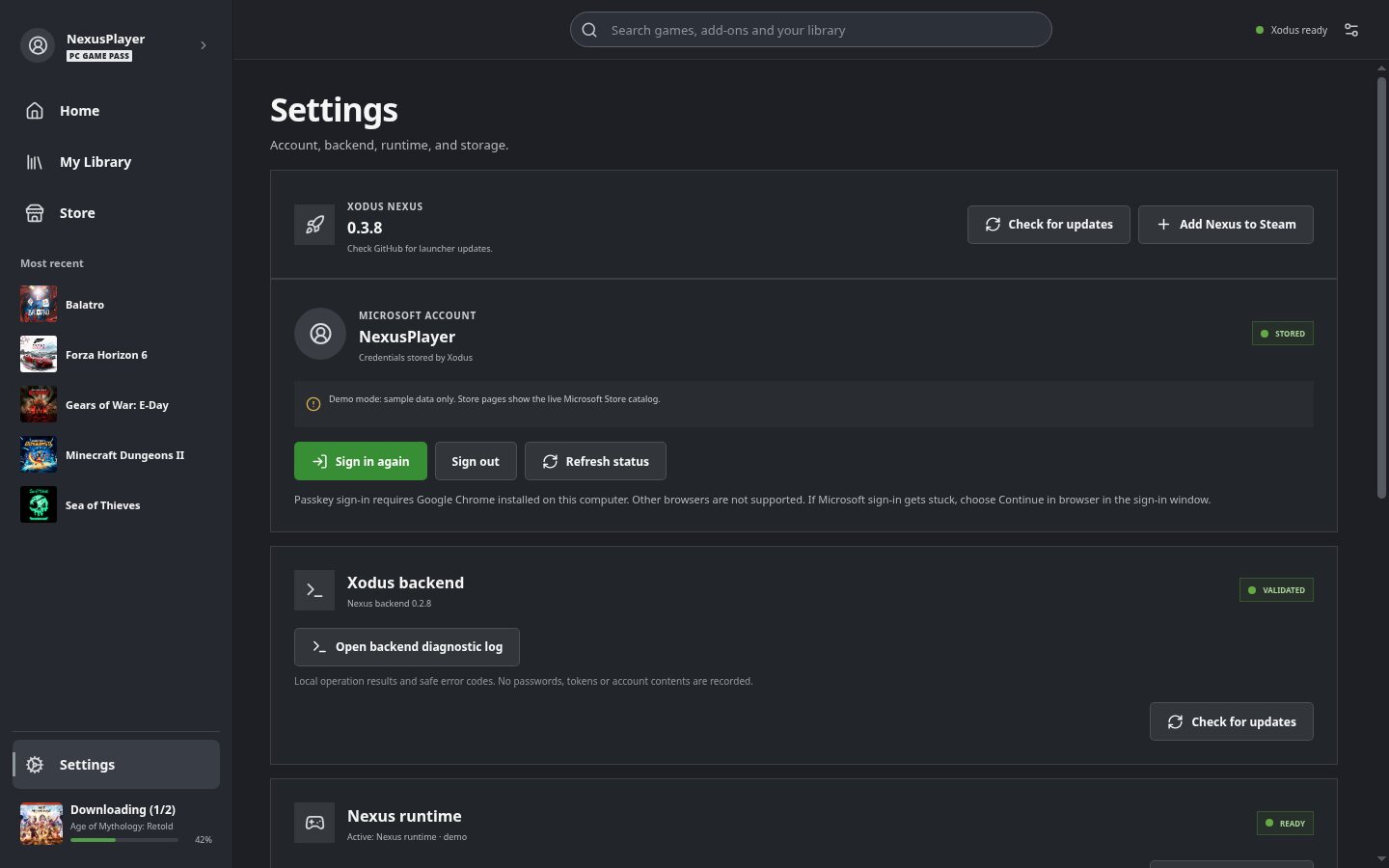Check for updates in Xodus backend section

(x=1232, y=721)
